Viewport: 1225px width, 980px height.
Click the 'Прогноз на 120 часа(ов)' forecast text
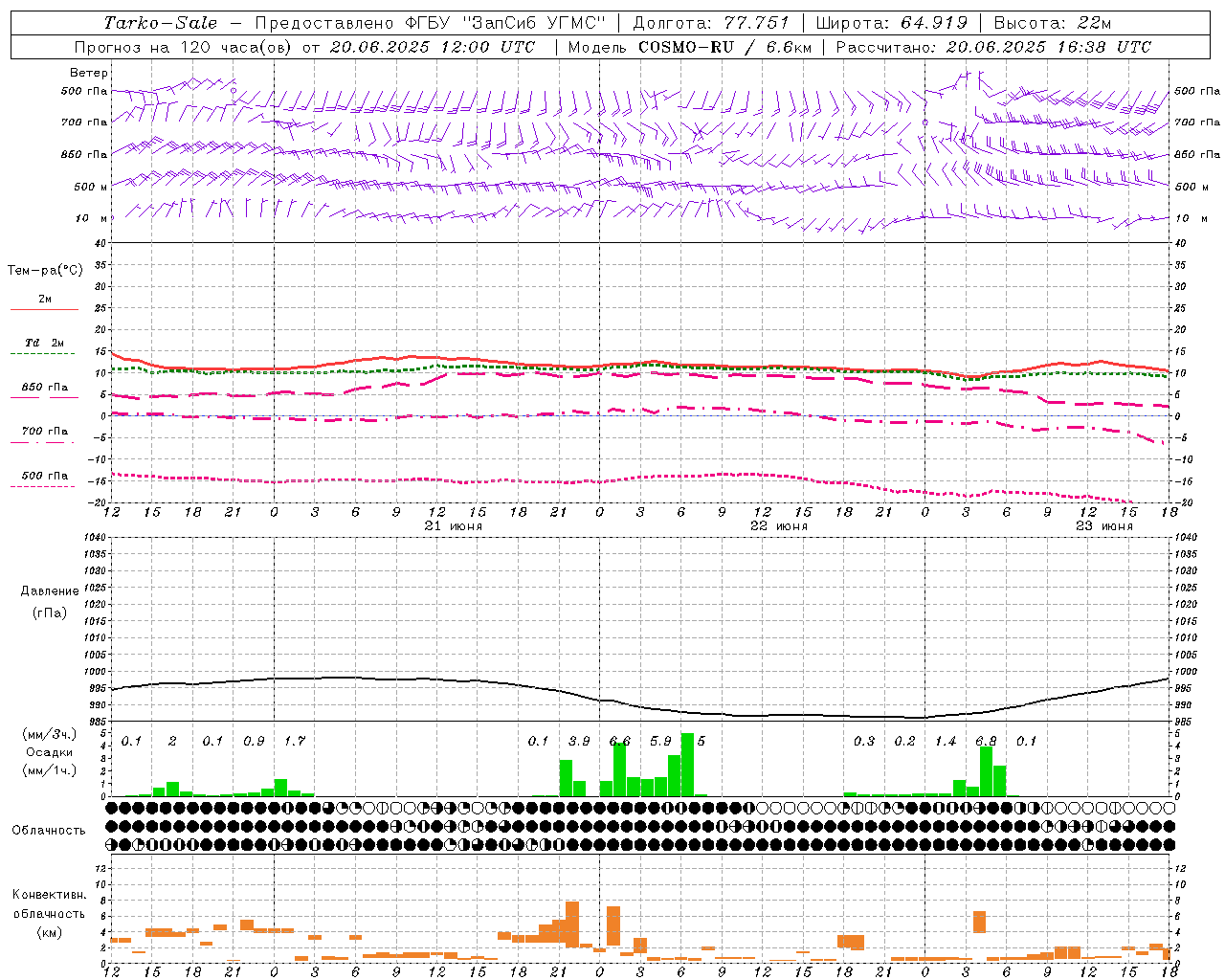coord(185,47)
